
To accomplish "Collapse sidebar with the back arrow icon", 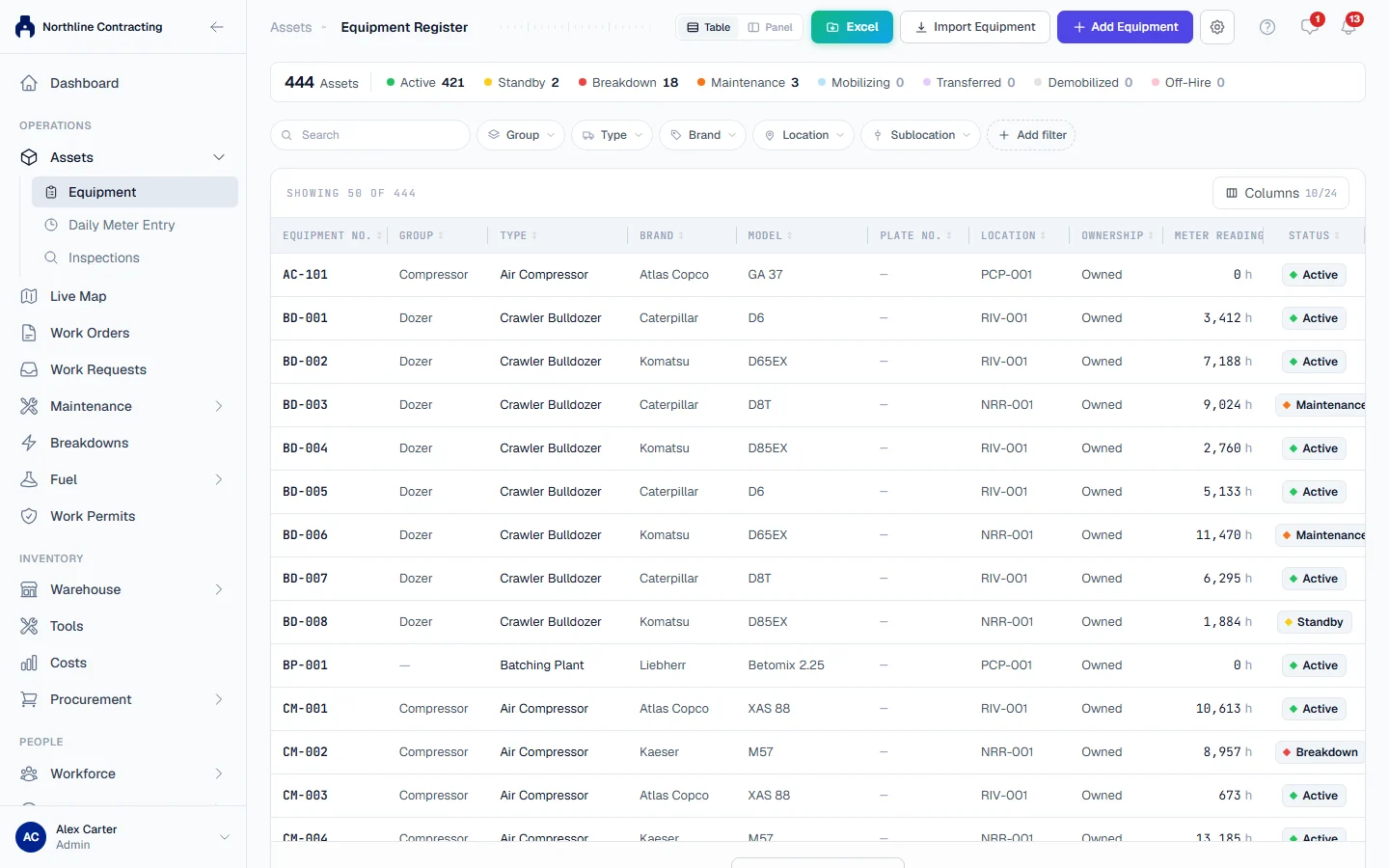I will coord(217,27).
